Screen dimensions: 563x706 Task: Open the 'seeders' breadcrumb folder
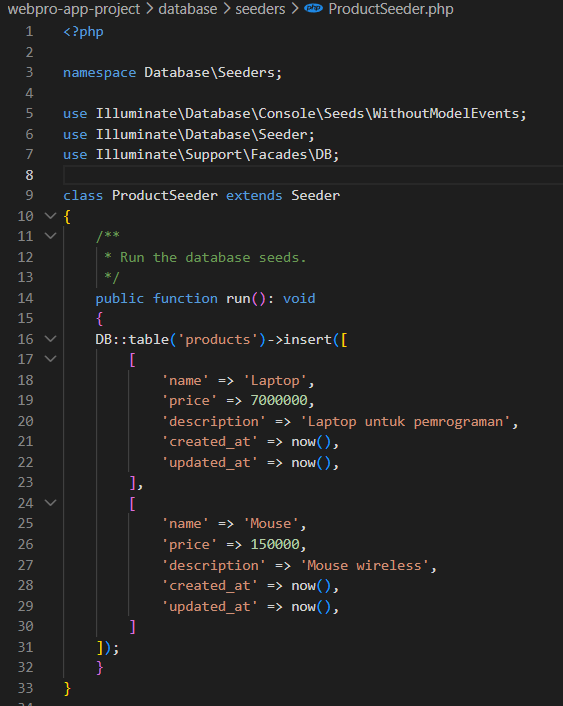[x=260, y=9]
